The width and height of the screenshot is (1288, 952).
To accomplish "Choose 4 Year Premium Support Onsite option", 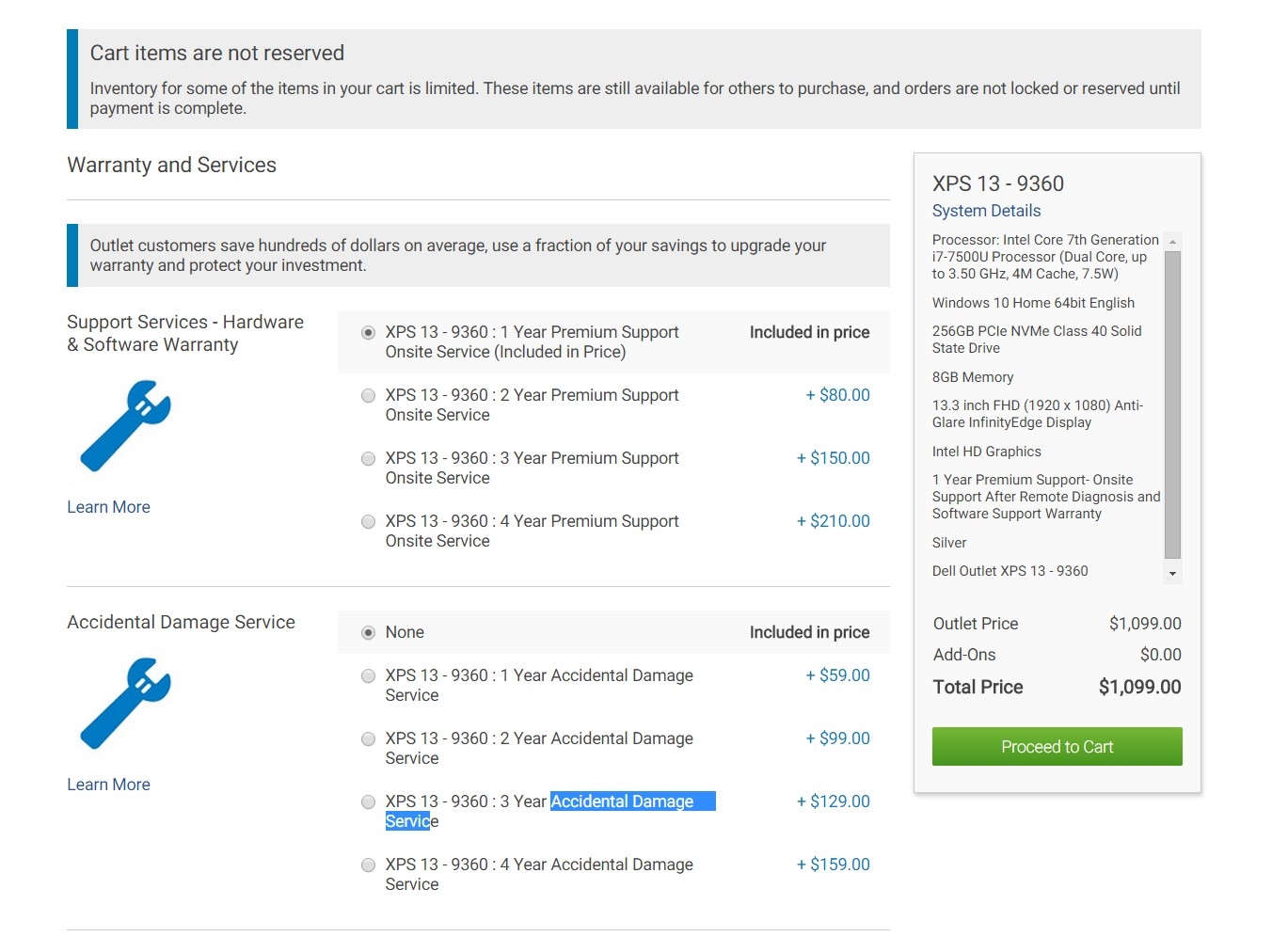I will click(369, 521).
